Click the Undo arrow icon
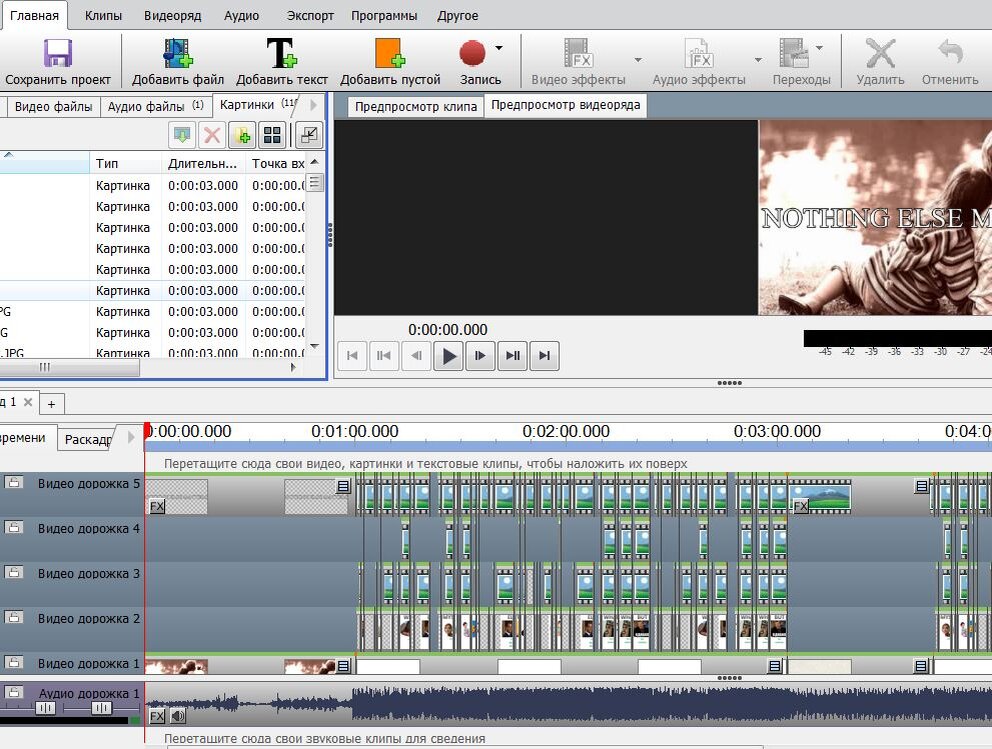 tap(950, 53)
